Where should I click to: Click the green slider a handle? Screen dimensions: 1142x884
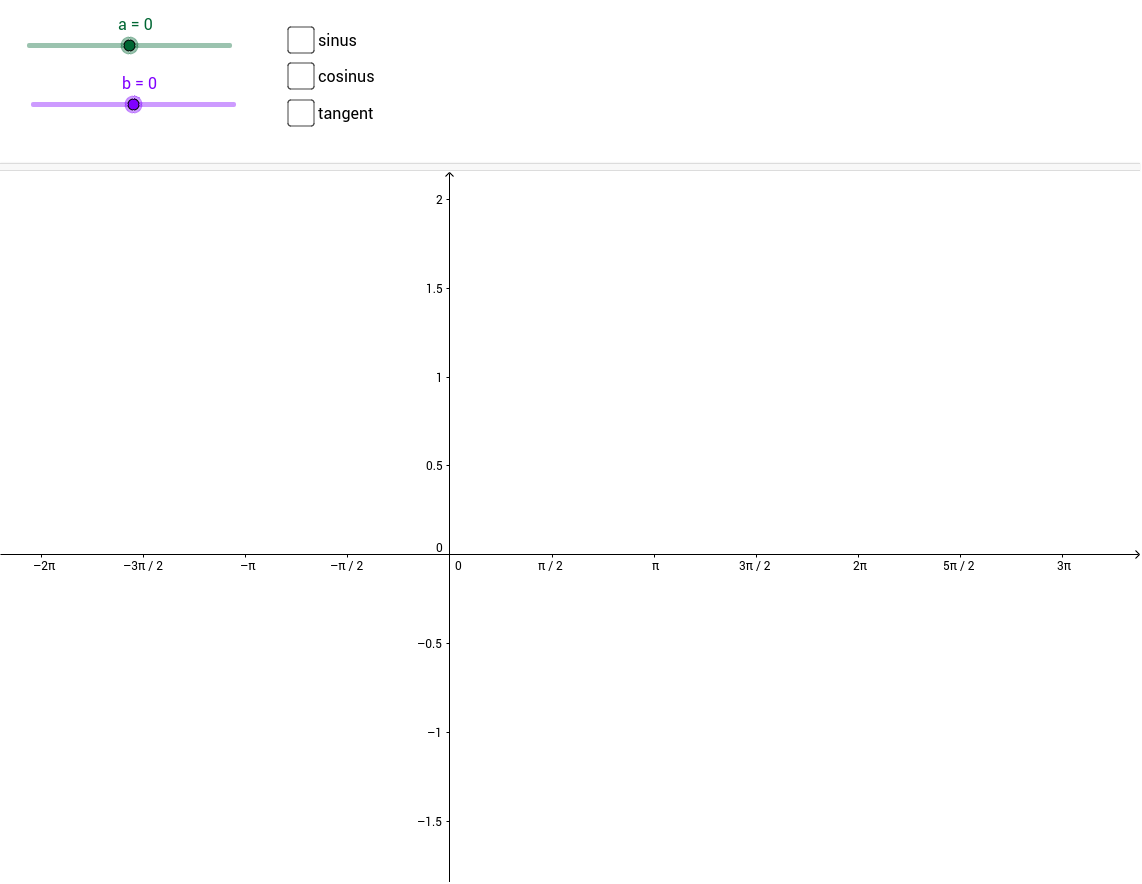(130, 46)
